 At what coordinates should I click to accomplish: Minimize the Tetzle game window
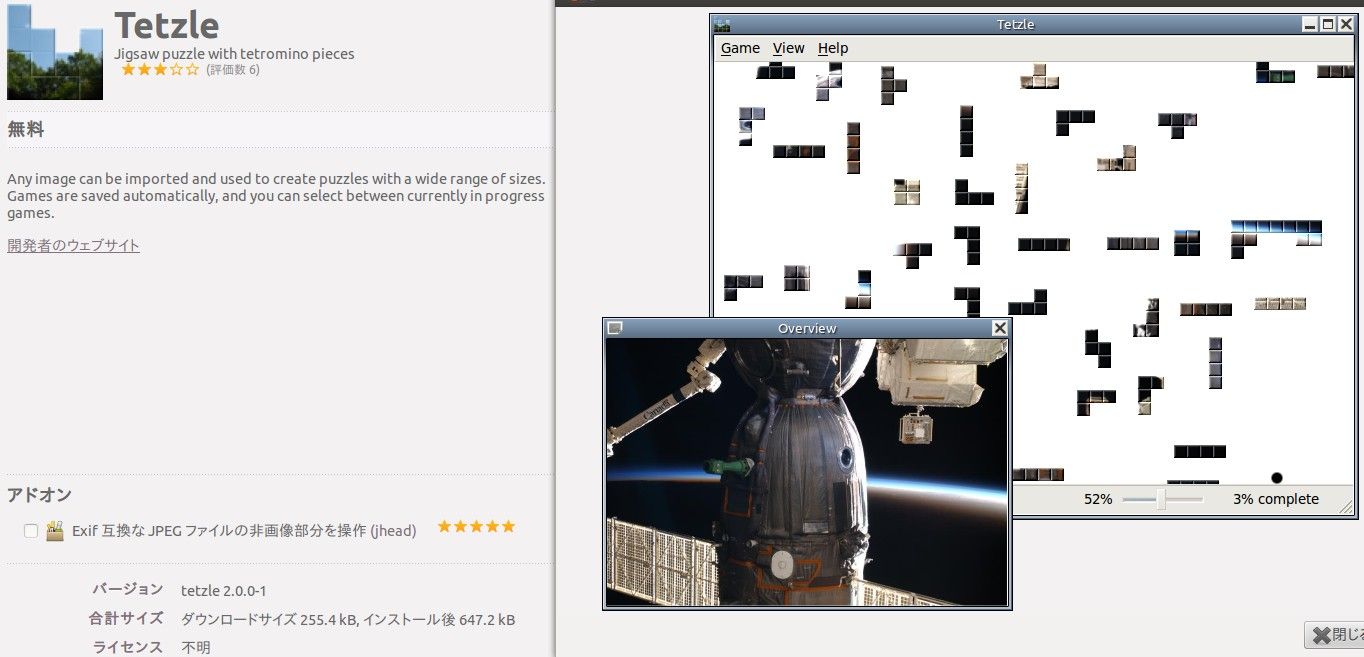(1310, 24)
